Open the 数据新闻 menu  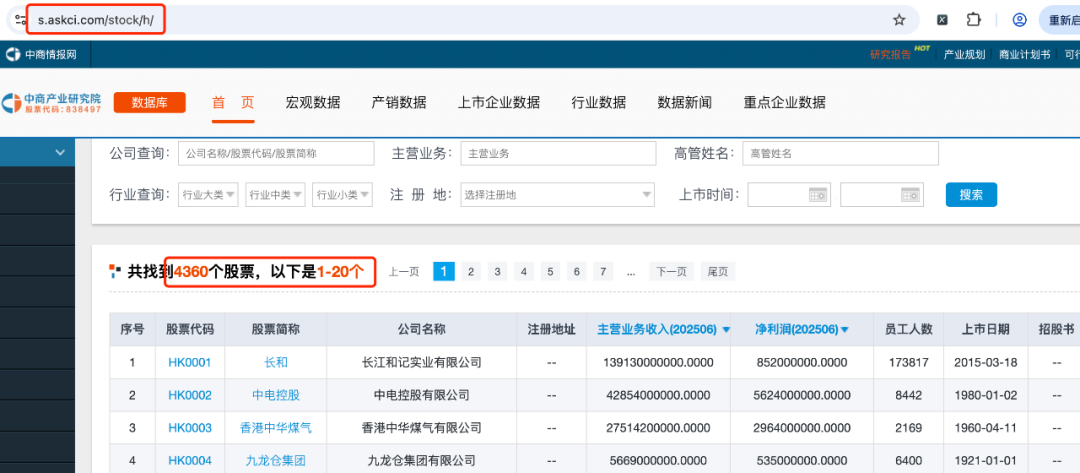[x=685, y=103]
